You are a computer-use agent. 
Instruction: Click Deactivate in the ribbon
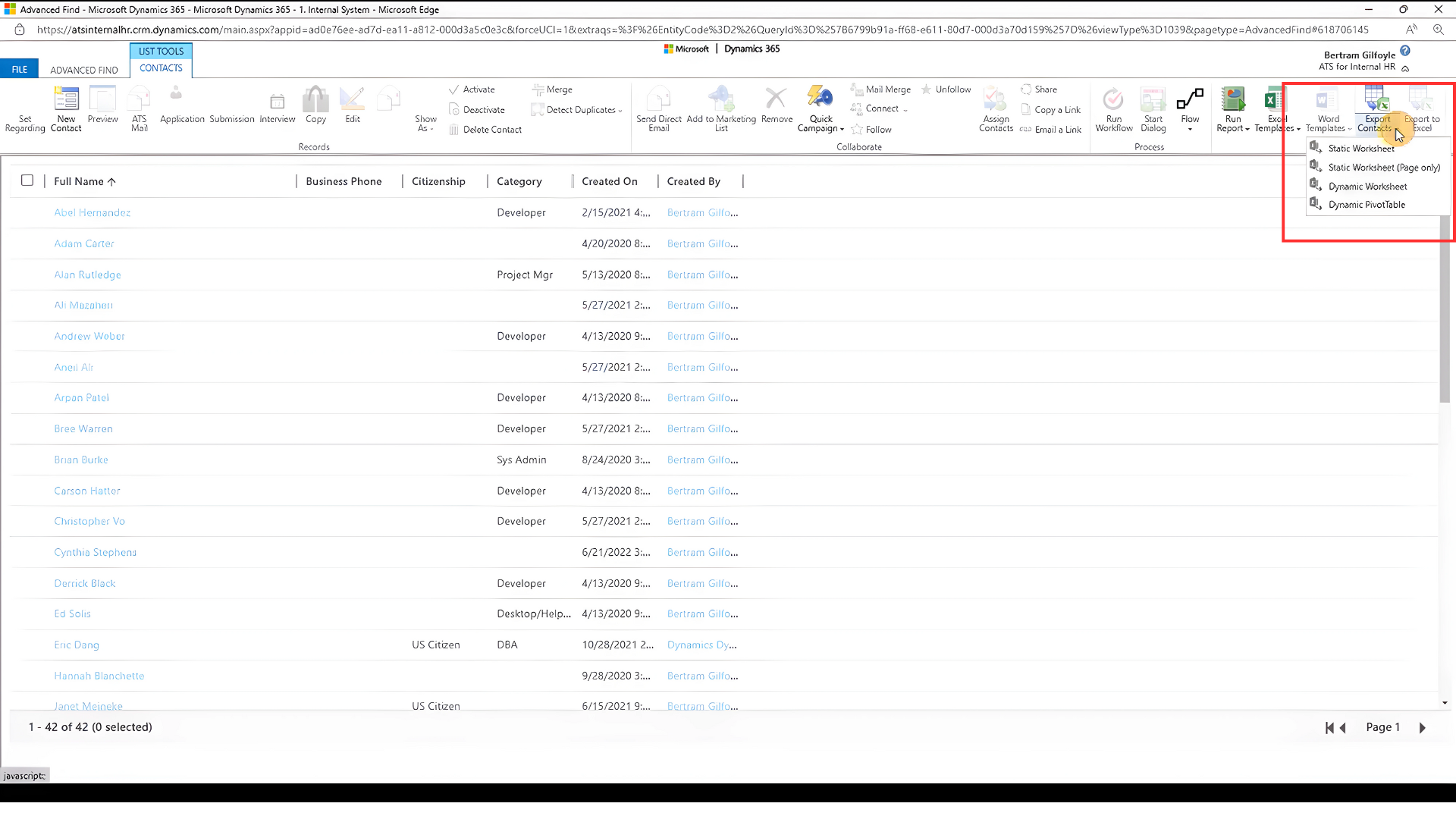tap(477, 110)
